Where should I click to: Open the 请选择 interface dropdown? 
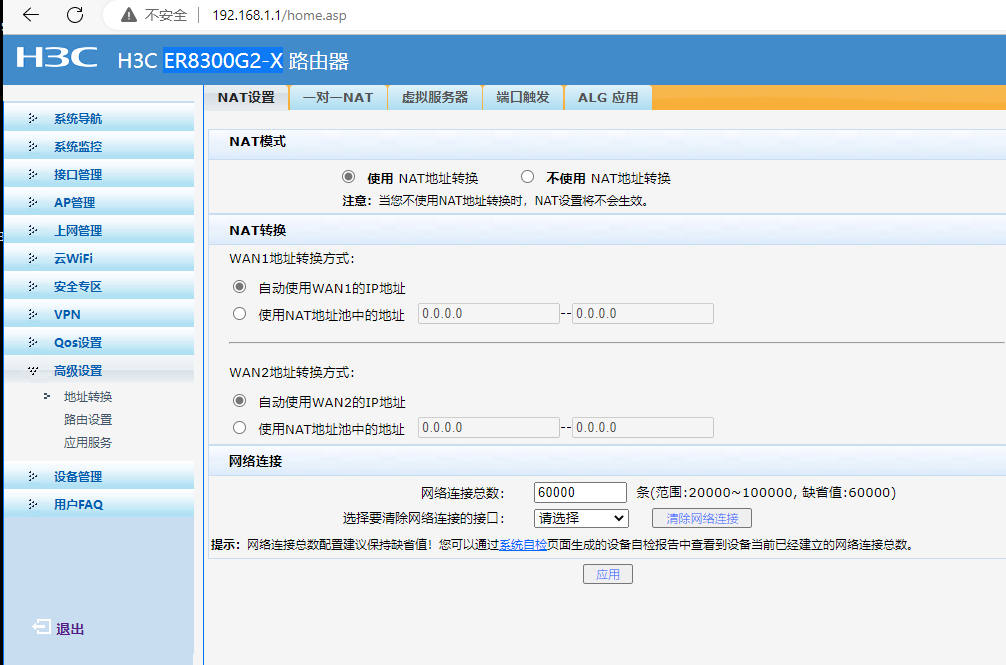[x=581, y=518]
